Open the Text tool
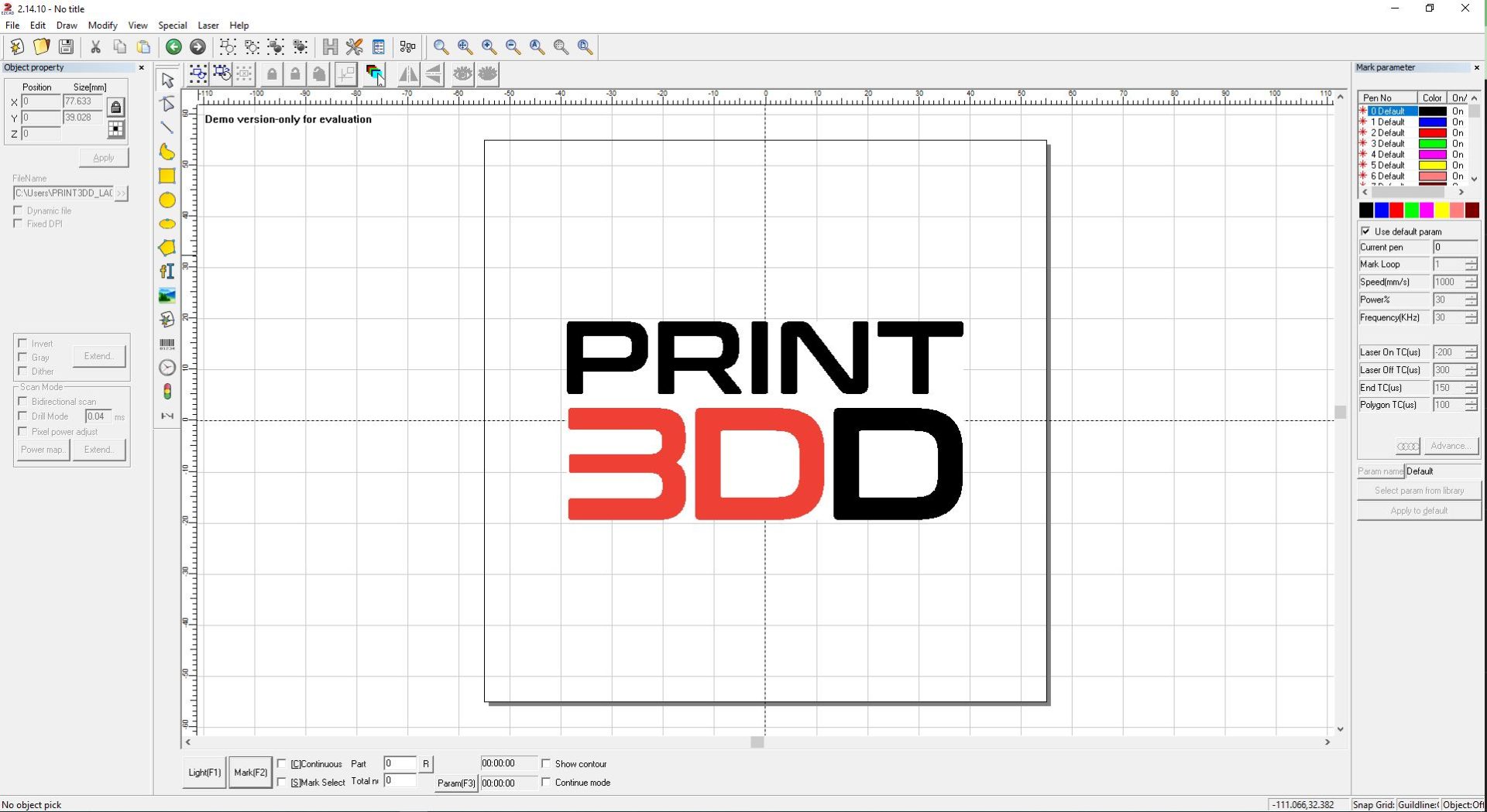Image resolution: width=1487 pixels, height=812 pixels. 167,271
